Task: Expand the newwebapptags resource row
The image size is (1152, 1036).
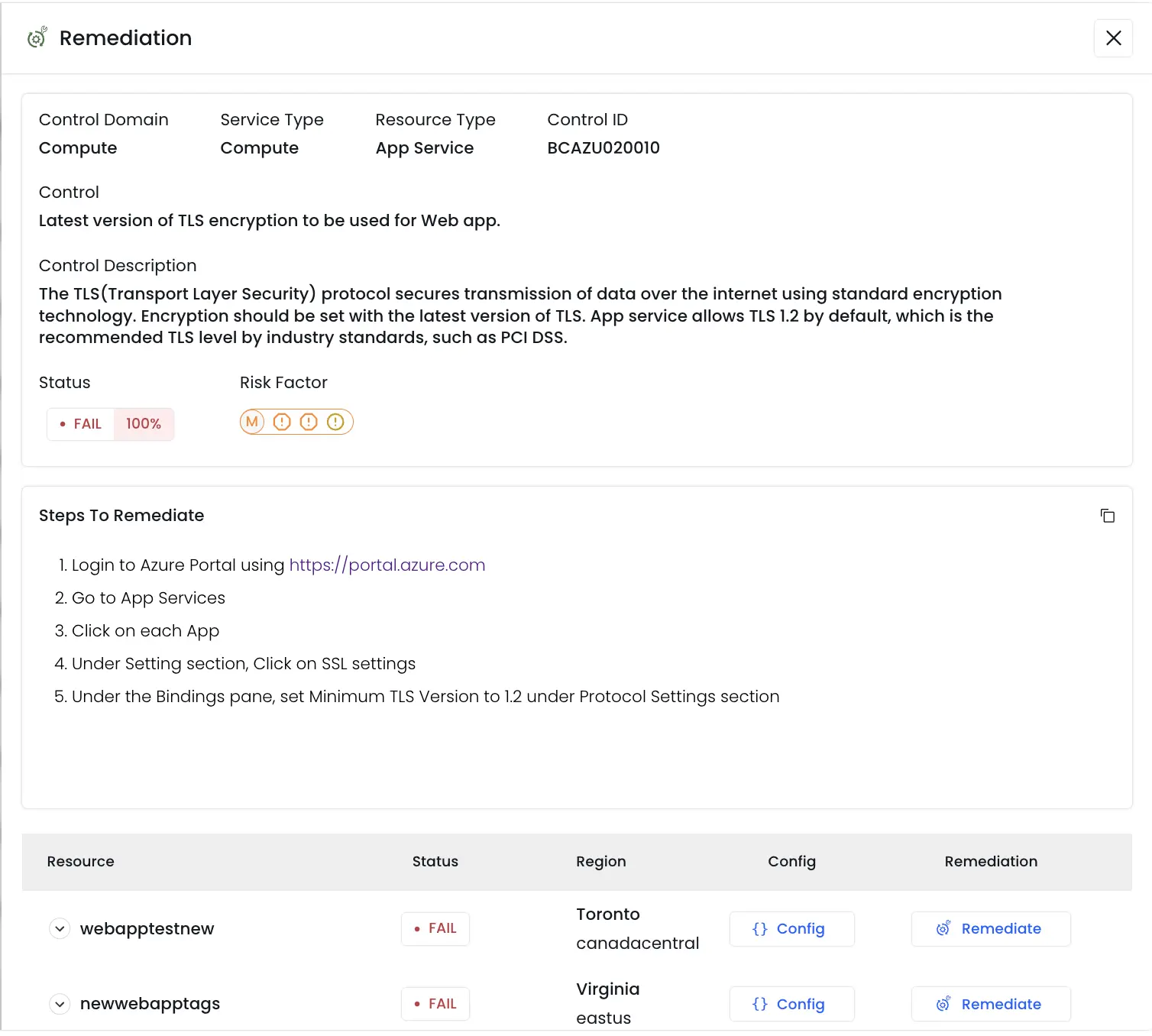Action: point(59,1003)
